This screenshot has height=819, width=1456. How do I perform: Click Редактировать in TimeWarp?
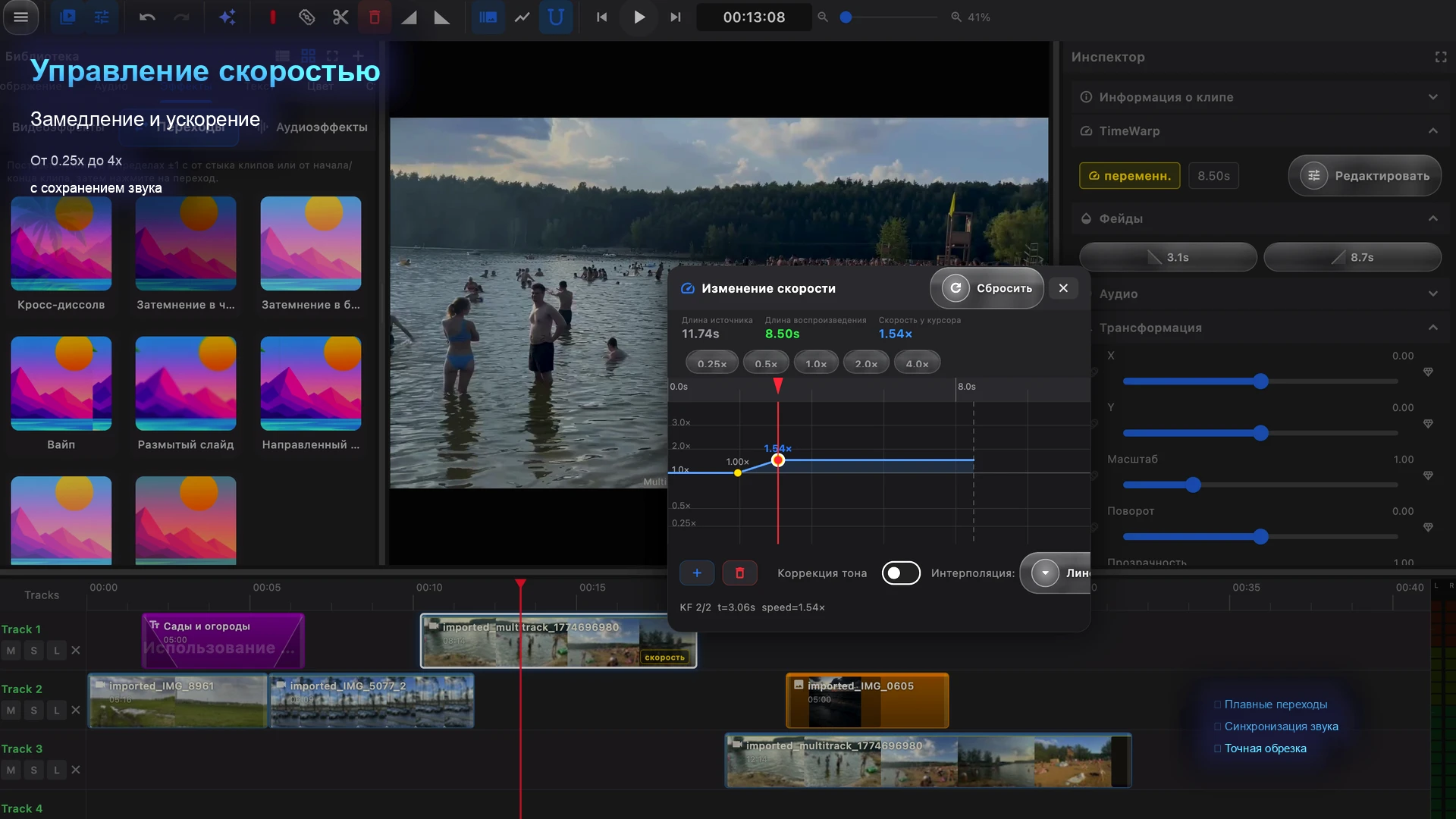click(x=1364, y=176)
